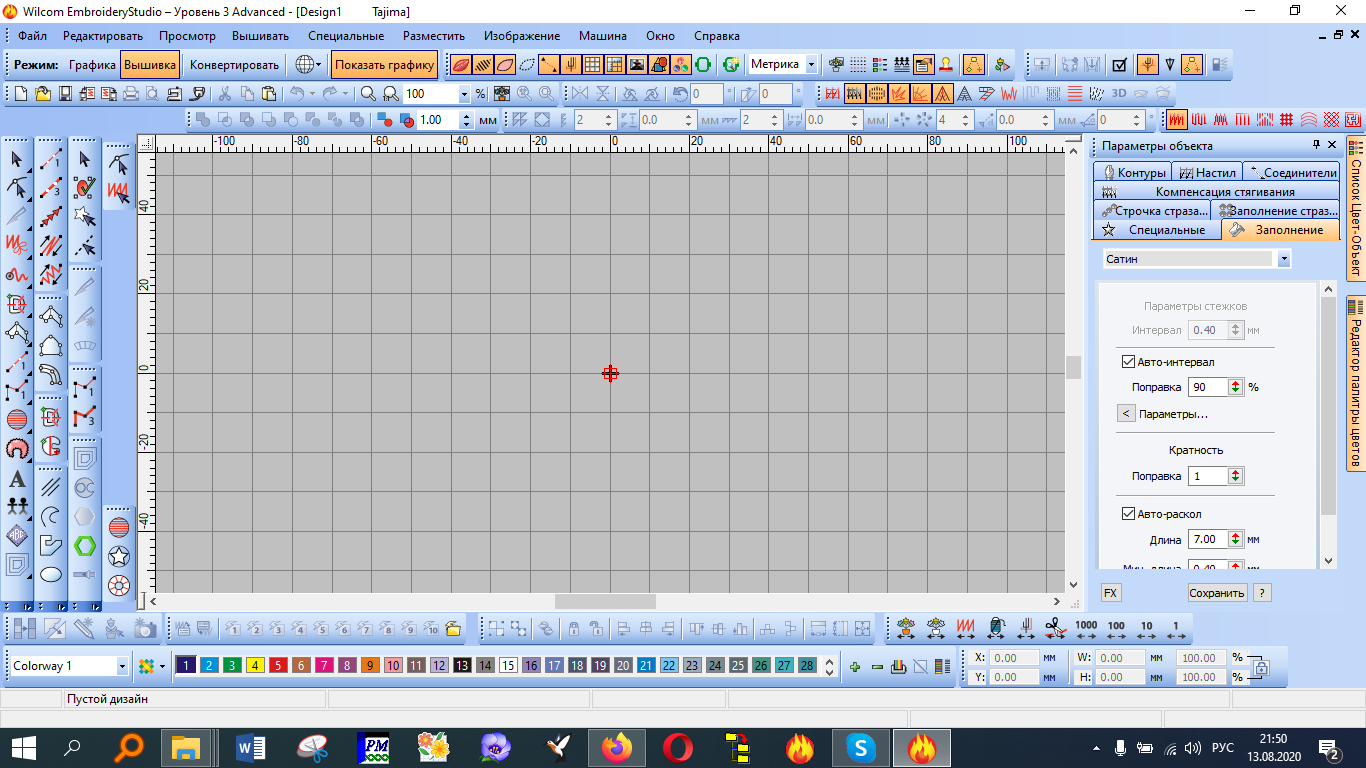Screen dimensions: 1366x768
Task: Click the add color plus icon
Action: click(855, 666)
